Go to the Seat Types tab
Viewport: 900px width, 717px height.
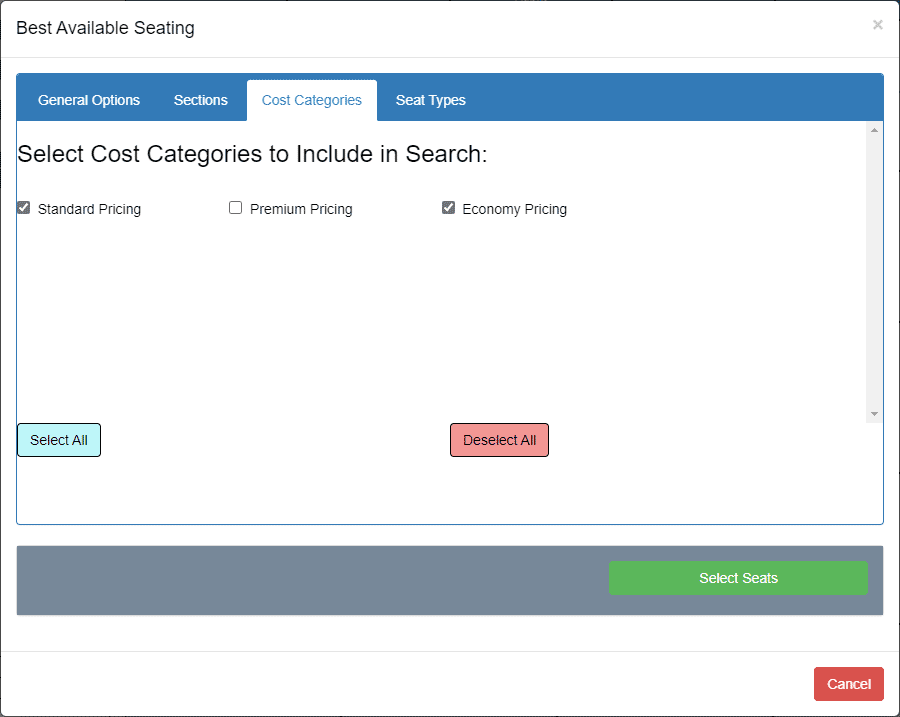tap(430, 100)
